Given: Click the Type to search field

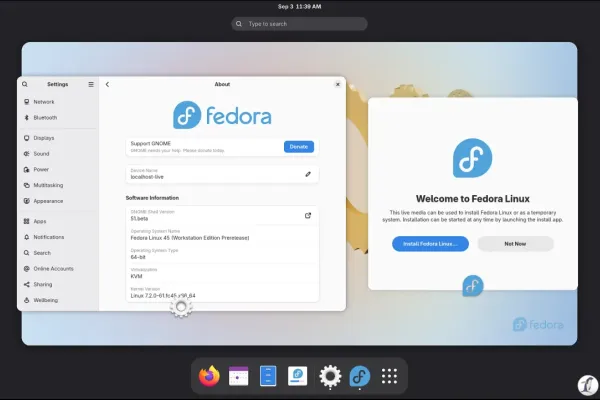Looking at the screenshot, I should (x=299, y=24).
